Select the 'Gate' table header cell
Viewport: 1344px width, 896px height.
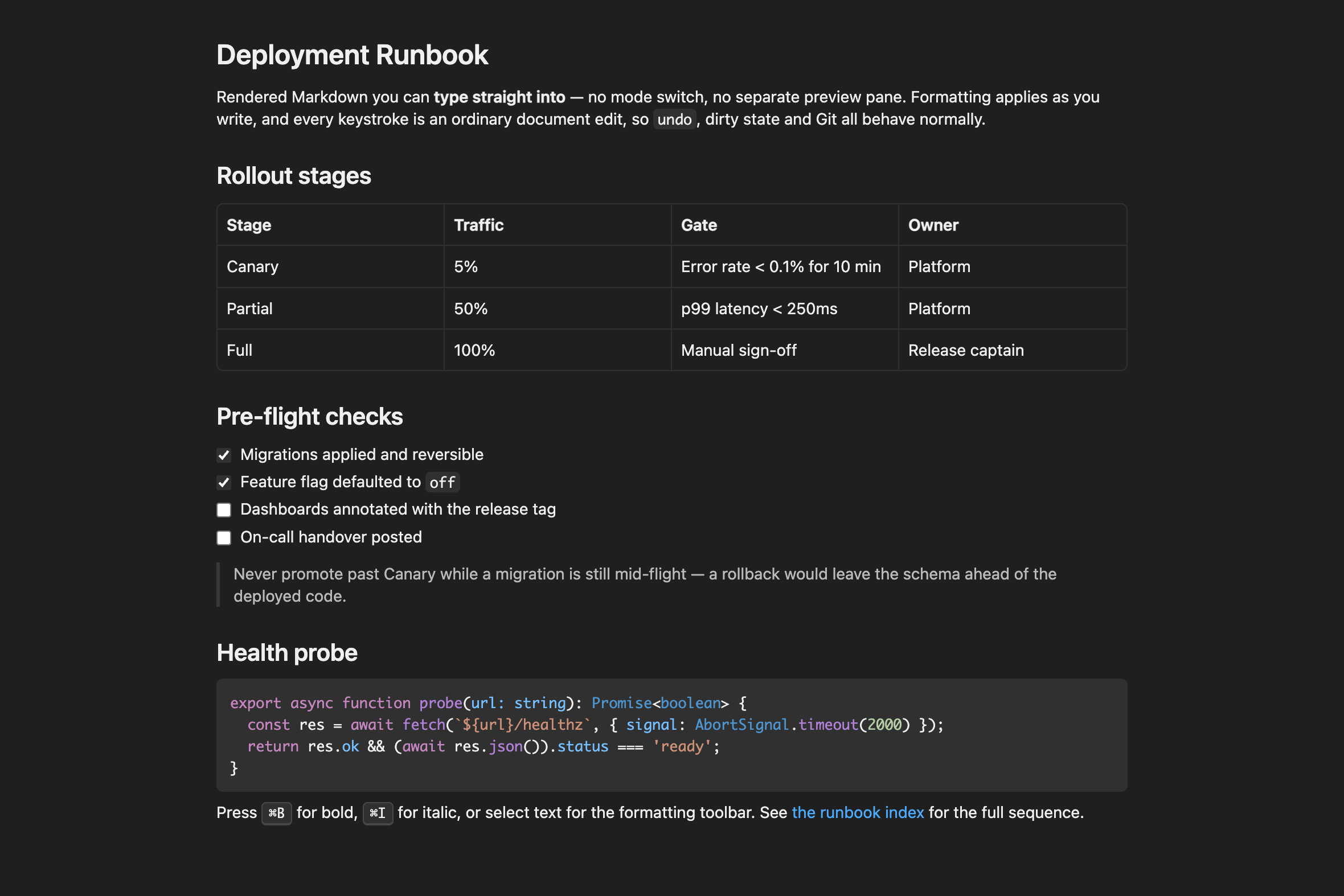click(x=784, y=225)
